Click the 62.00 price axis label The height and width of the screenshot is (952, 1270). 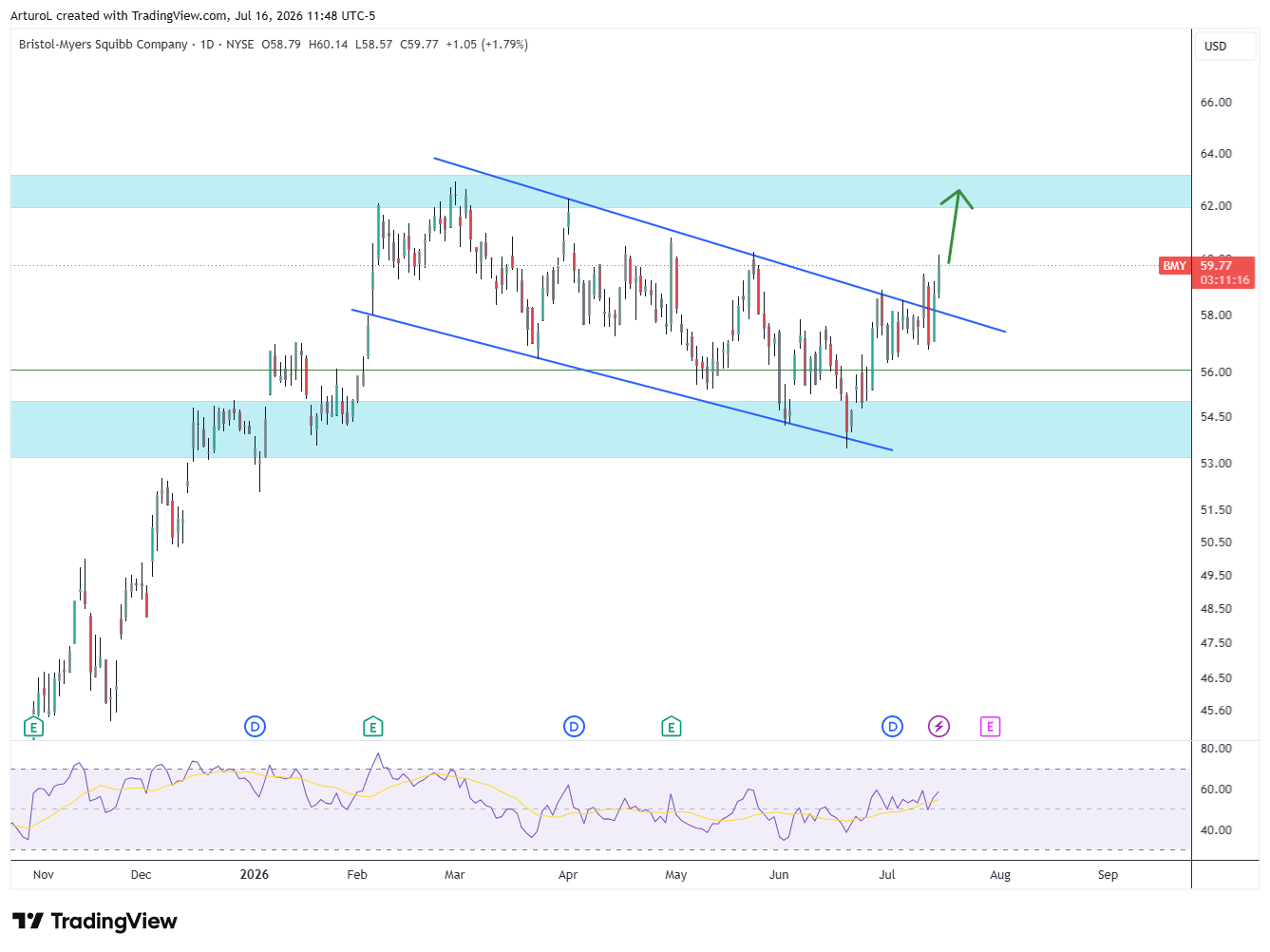pos(1216,205)
